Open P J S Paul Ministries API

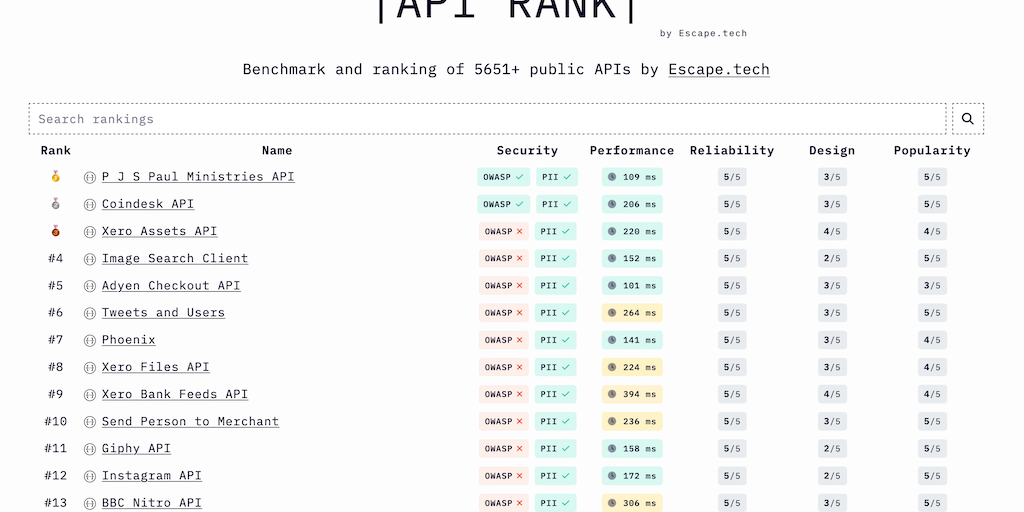click(198, 177)
